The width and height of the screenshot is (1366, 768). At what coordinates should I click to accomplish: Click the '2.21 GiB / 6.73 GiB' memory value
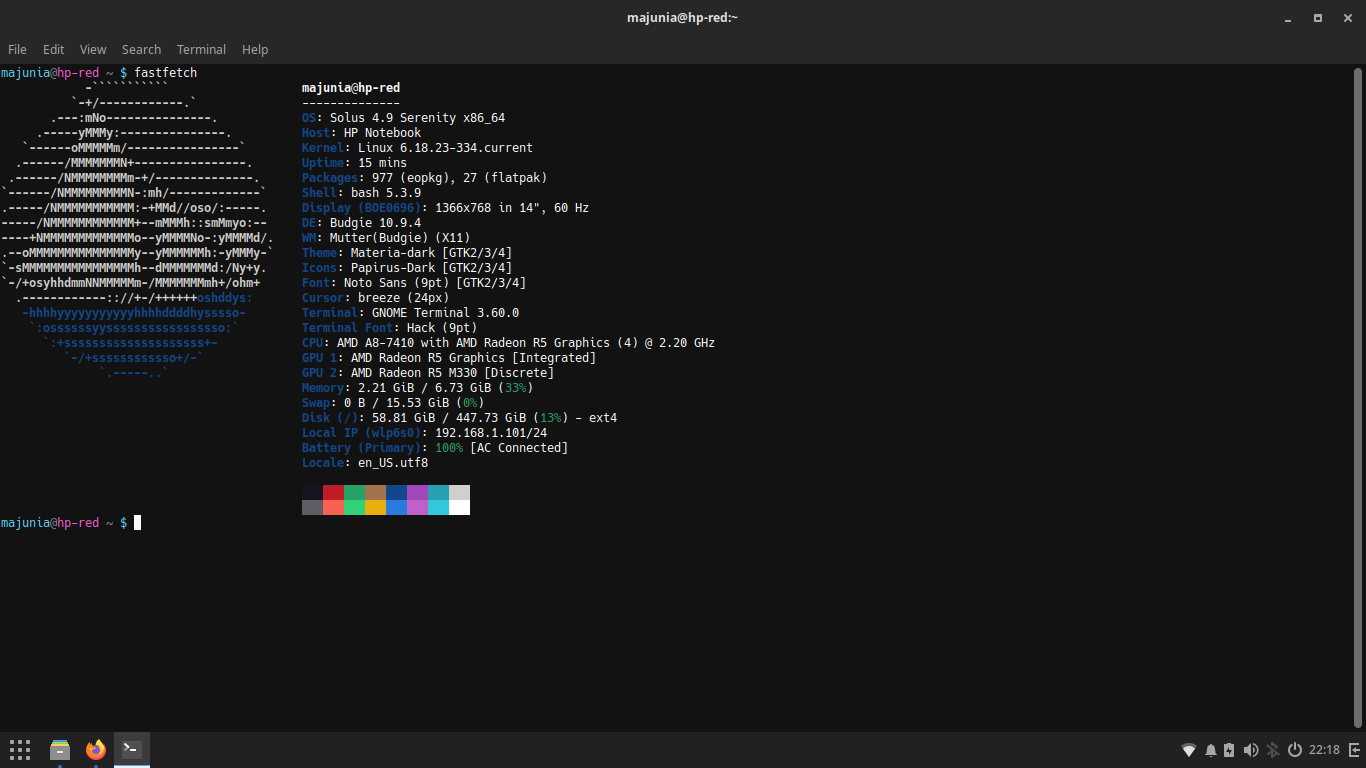[x=424, y=388]
